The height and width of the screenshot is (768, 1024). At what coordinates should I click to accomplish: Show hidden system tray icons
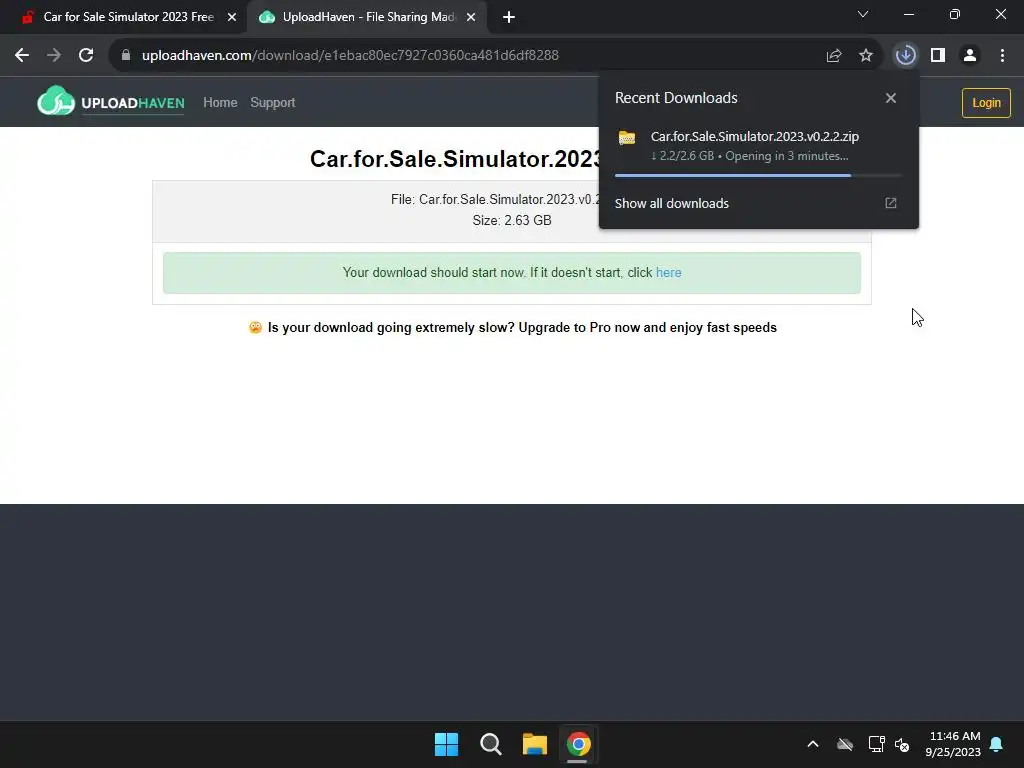813,744
